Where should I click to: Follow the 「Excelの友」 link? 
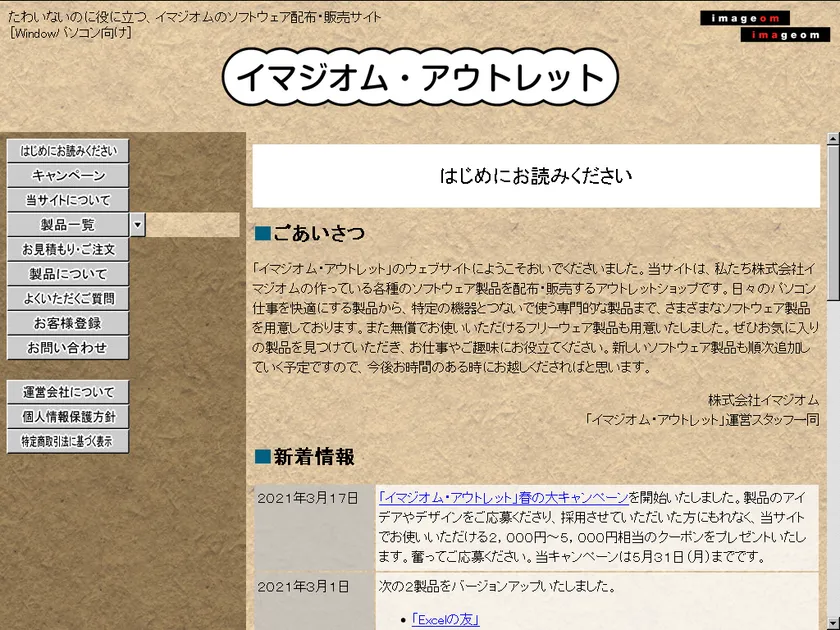coord(445,620)
